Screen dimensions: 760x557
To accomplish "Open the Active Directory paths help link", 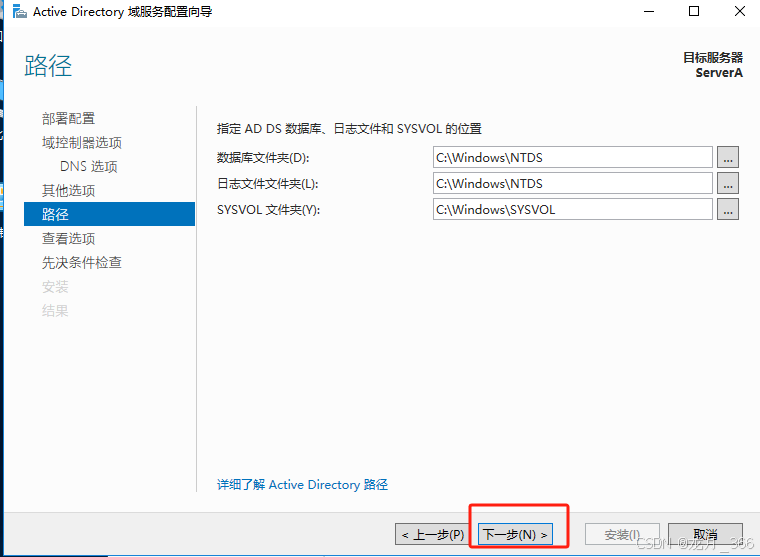I will [x=302, y=485].
